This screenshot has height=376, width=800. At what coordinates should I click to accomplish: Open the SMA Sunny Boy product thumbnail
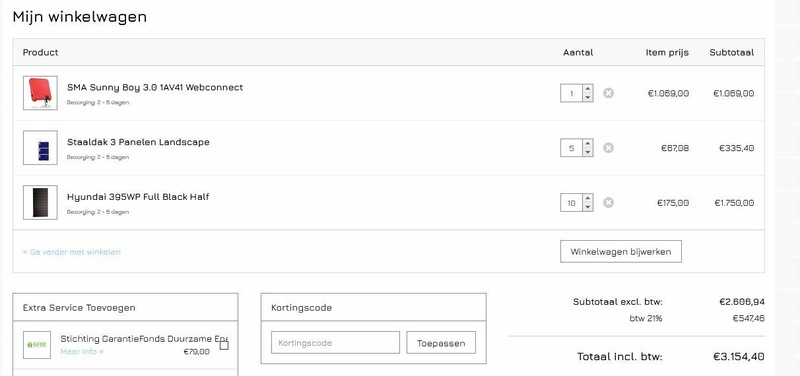point(40,93)
